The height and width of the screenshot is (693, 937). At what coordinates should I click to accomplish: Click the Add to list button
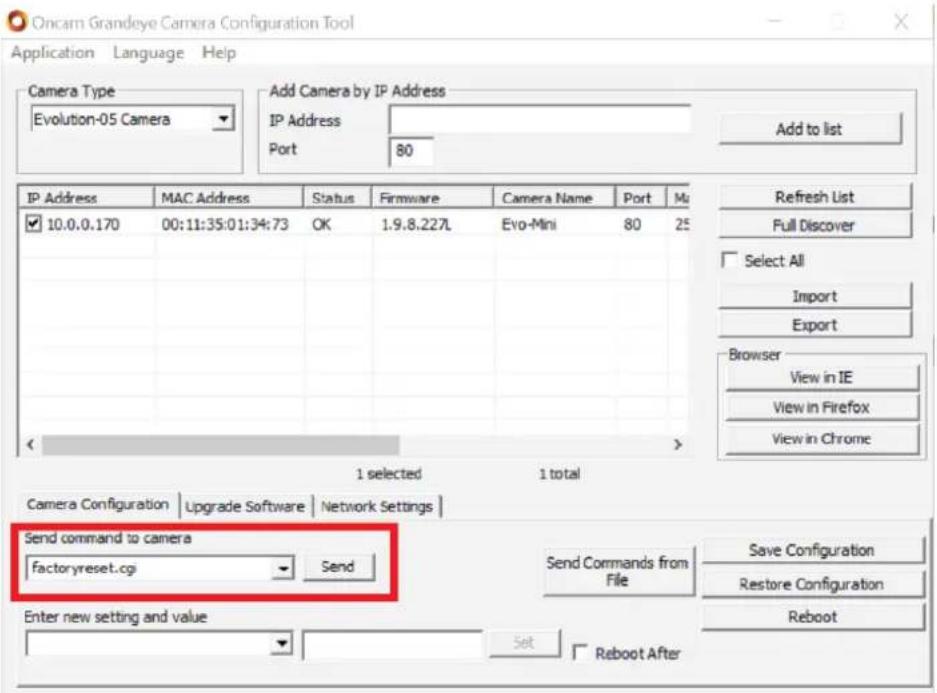(809, 128)
